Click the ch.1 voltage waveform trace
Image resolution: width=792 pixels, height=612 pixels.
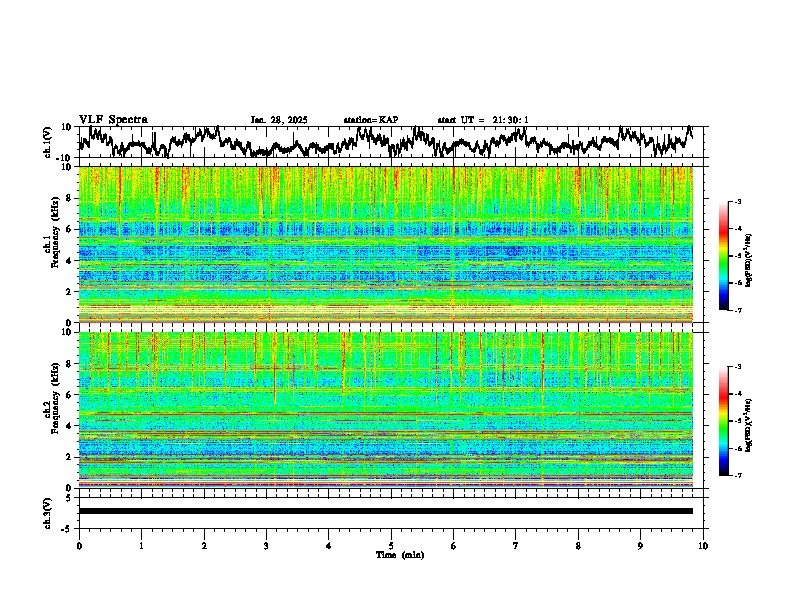pos(385,142)
